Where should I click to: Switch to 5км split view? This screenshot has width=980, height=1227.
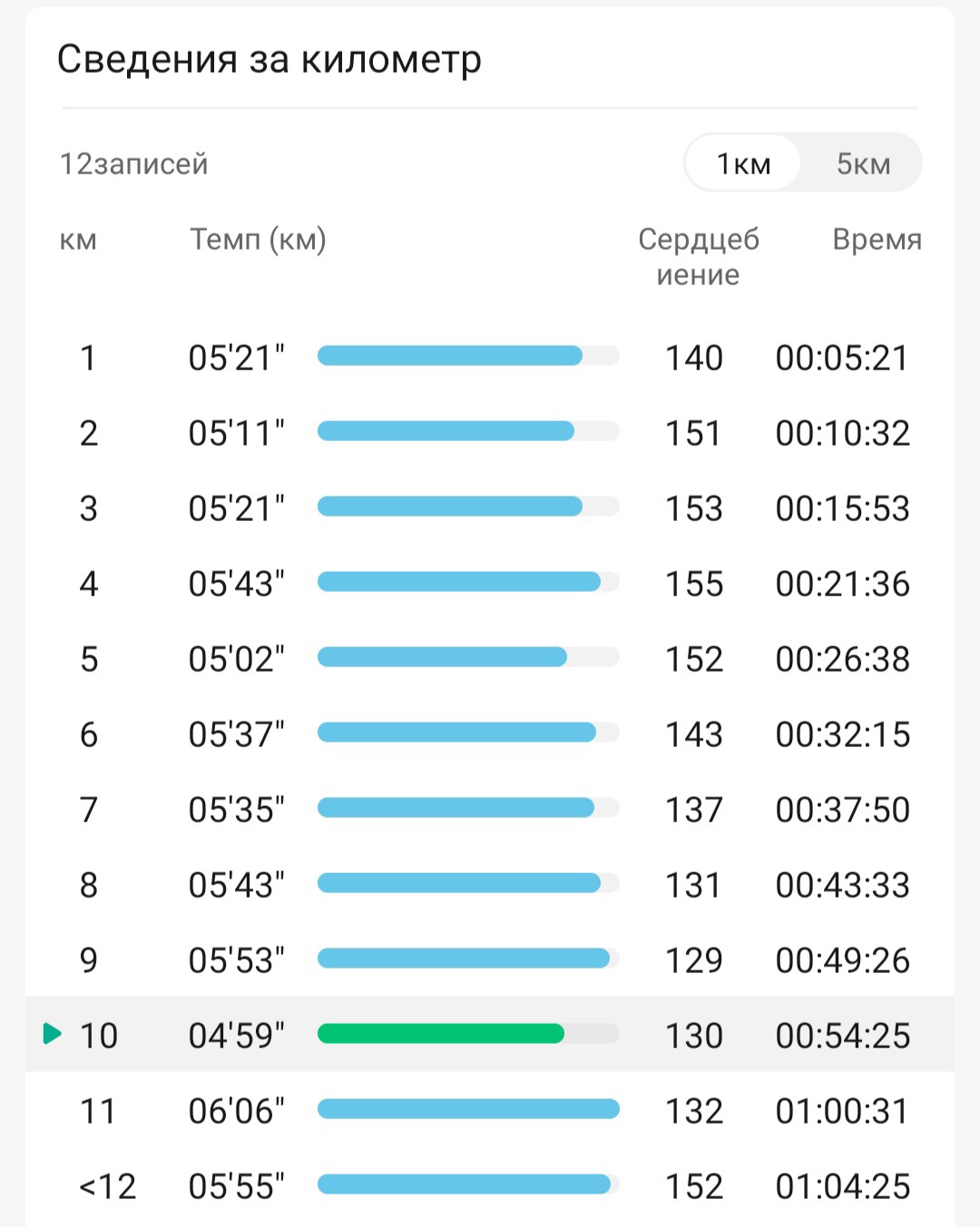(x=863, y=163)
